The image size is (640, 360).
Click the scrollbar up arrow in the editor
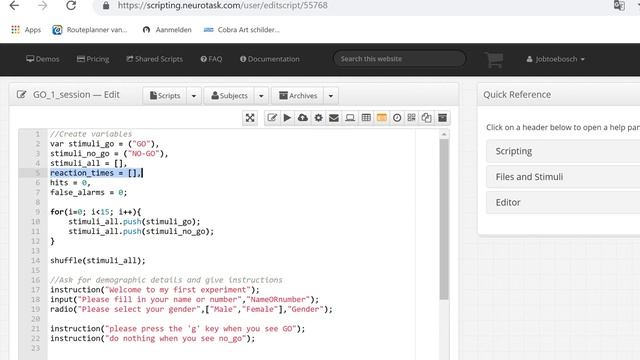(x=444, y=134)
